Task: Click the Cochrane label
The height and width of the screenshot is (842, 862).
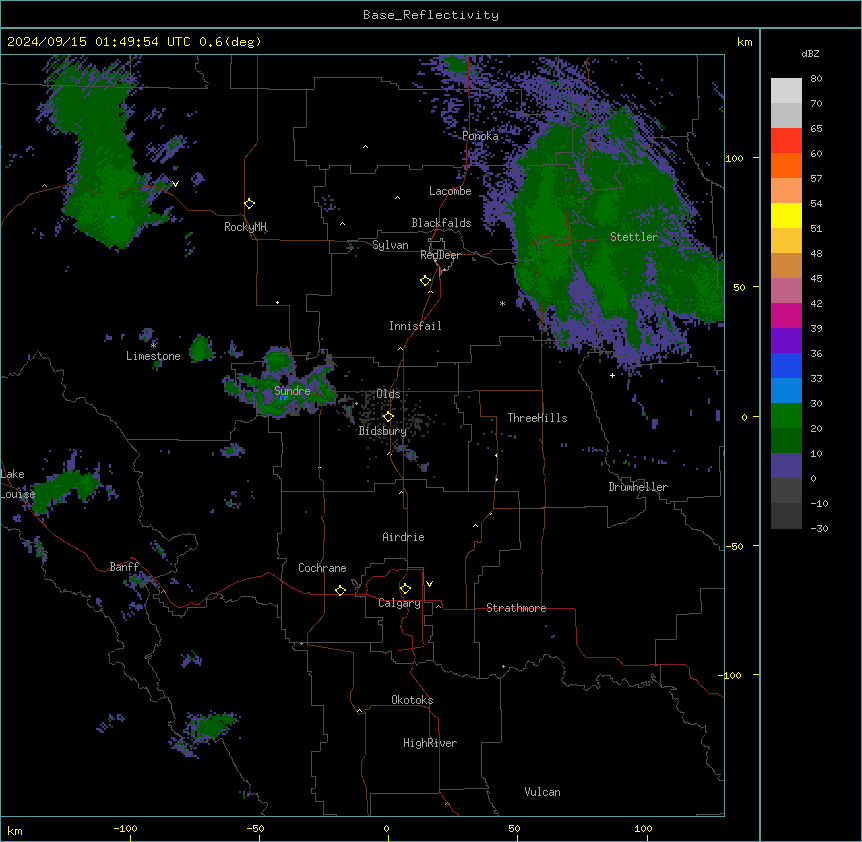Action: pyautogui.click(x=322, y=568)
